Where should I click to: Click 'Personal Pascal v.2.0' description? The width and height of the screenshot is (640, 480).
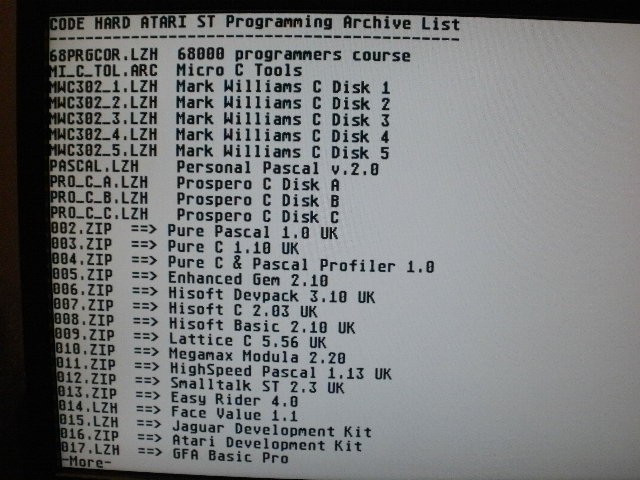pos(278,168)
